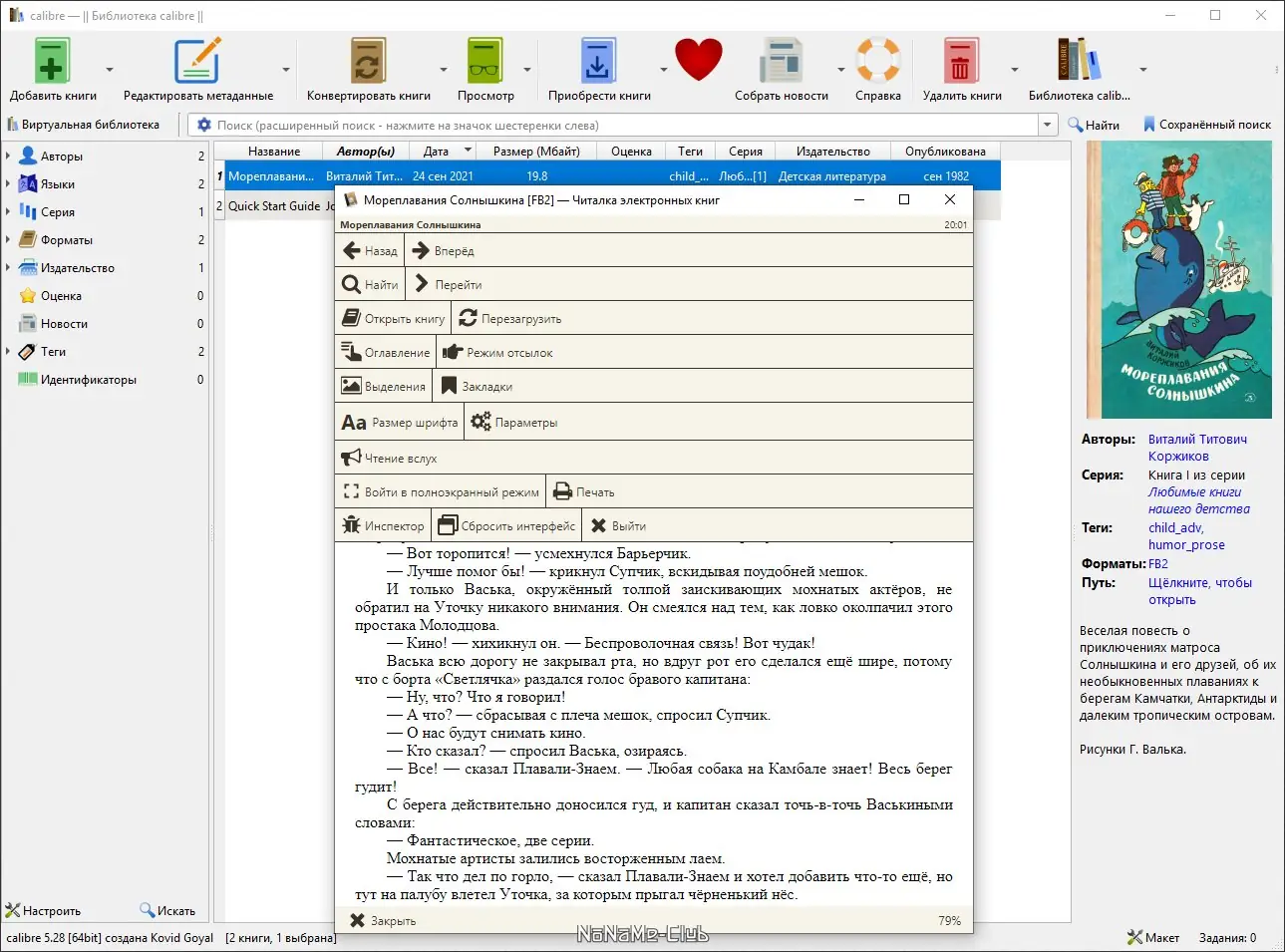Open the Inspector in the viewer
Viewport: 1285px width, 952px height.
[x=383, y=526]
